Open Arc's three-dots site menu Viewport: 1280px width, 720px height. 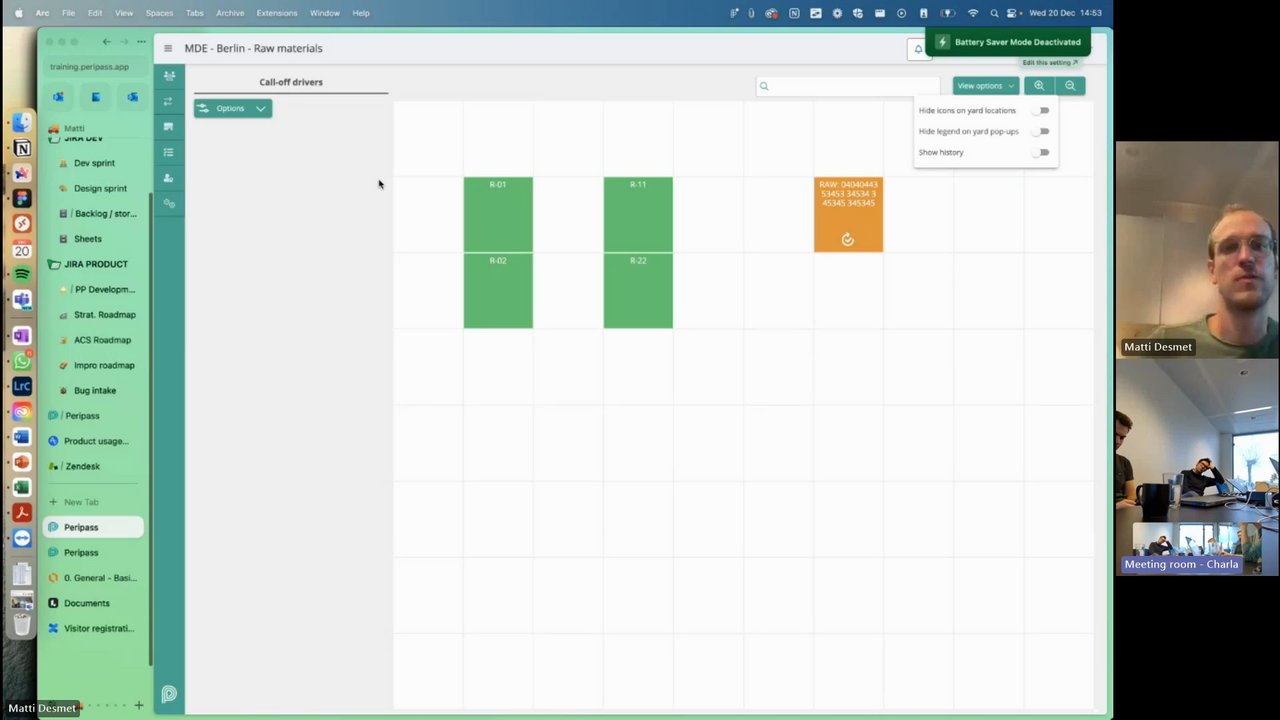point(141,42)
